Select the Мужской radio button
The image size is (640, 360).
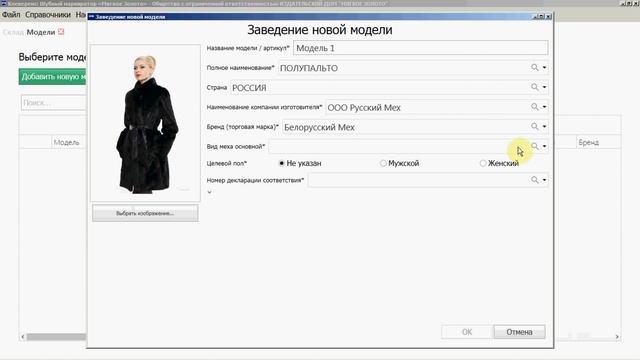(x=383, y=163)
